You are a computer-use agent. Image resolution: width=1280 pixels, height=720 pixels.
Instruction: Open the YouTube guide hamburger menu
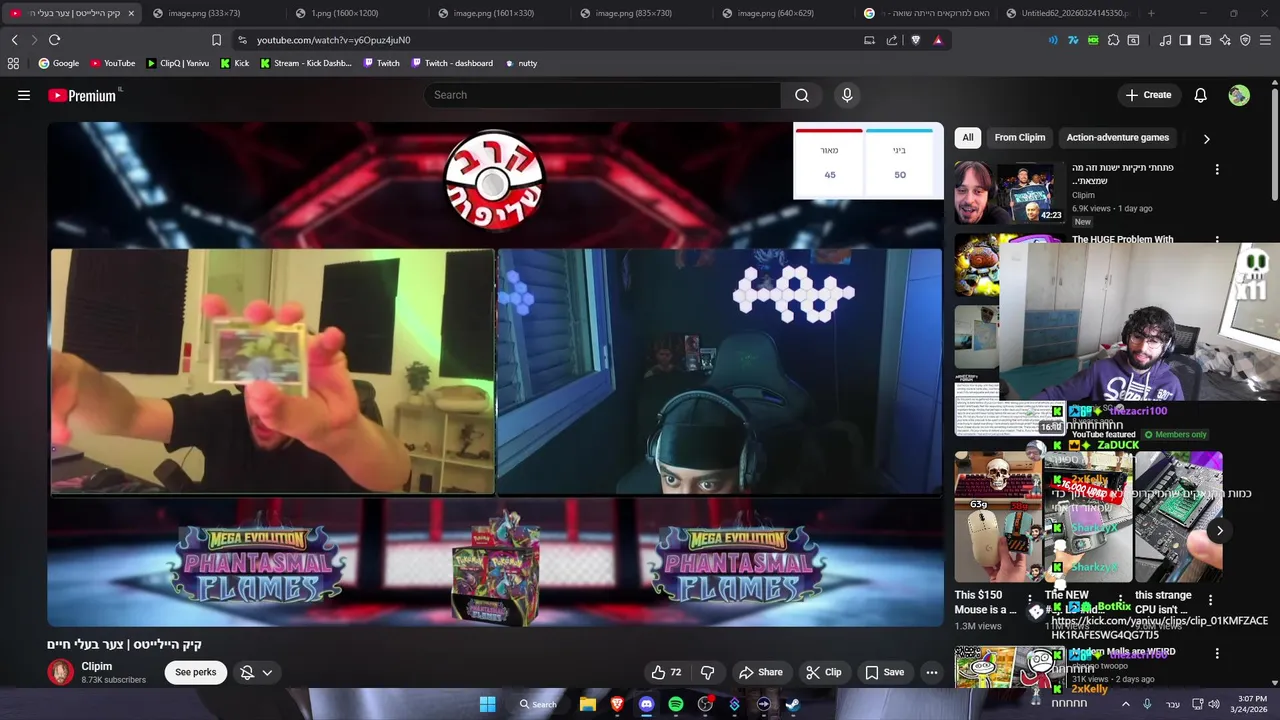tap(24, 95)
